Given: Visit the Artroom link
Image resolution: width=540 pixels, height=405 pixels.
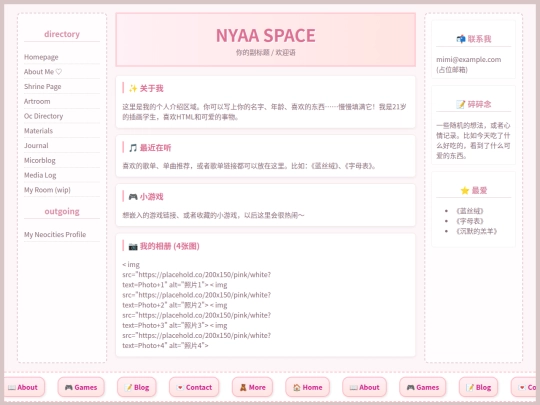Looking at the screenshot, I should (37, 101).
